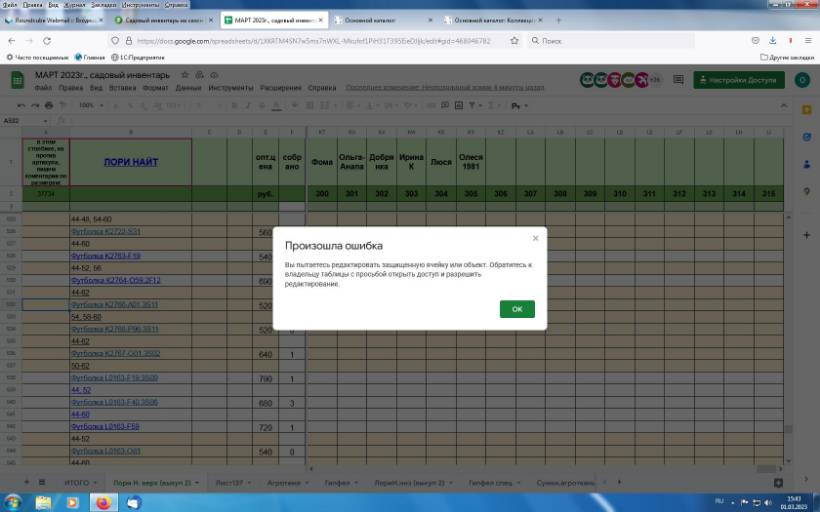Close the error dialog with X
This screenshot has width=820, height=512.
click(535, 238)
